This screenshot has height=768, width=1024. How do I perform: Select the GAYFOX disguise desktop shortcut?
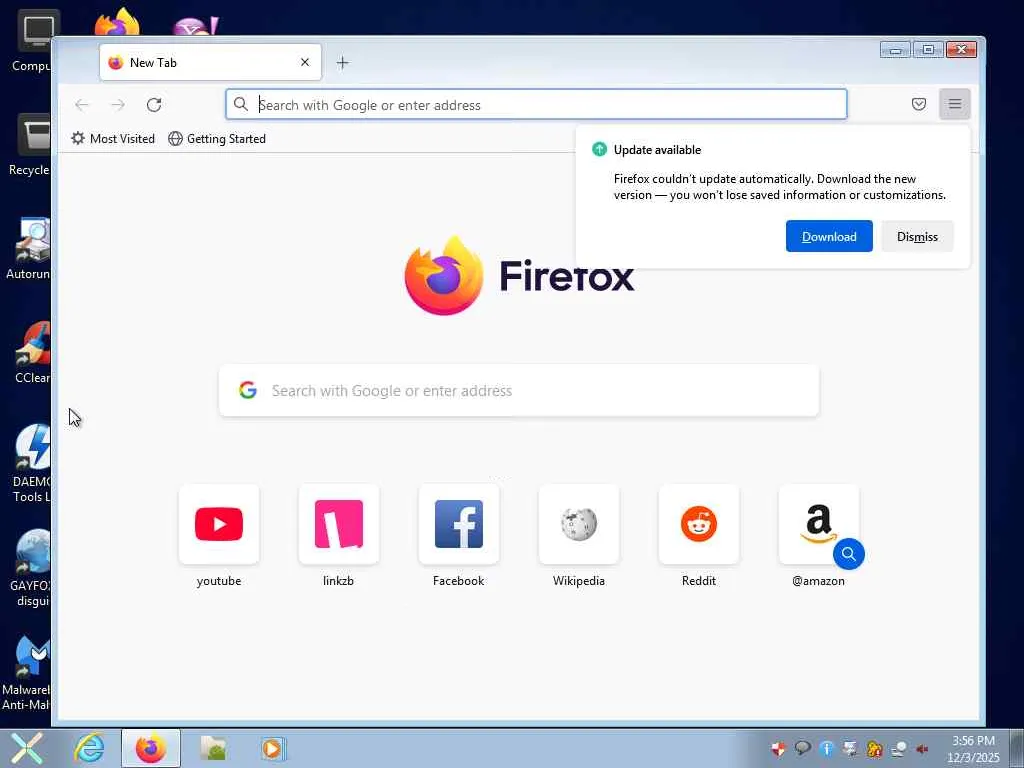point(30,568)
